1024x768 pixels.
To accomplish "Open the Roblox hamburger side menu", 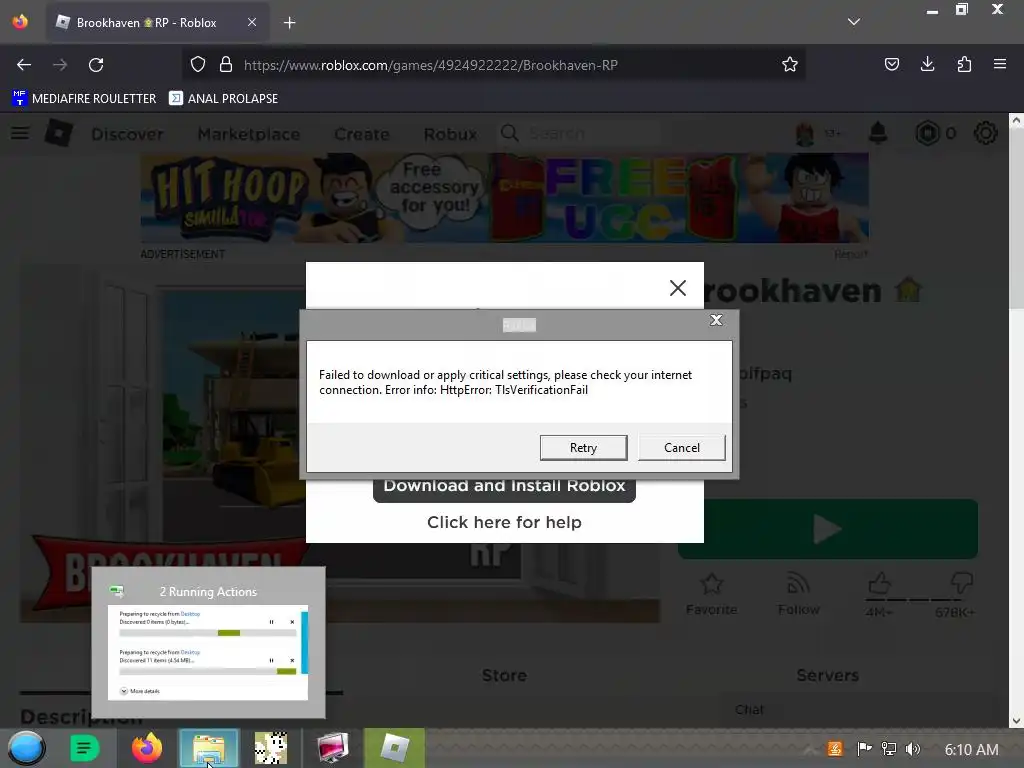I will (20, 133).
